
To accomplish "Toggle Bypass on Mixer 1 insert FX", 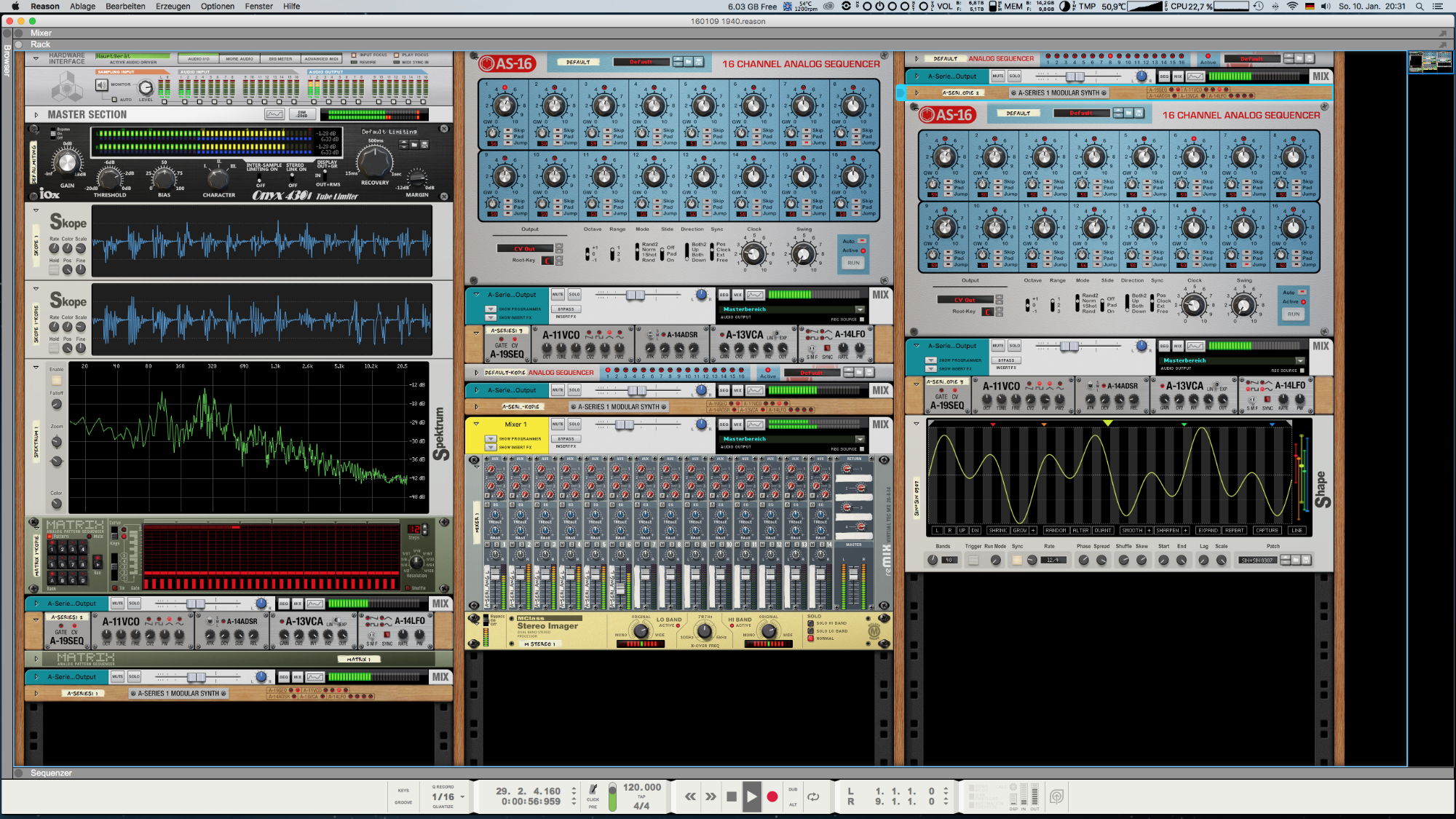I will 566,439.
